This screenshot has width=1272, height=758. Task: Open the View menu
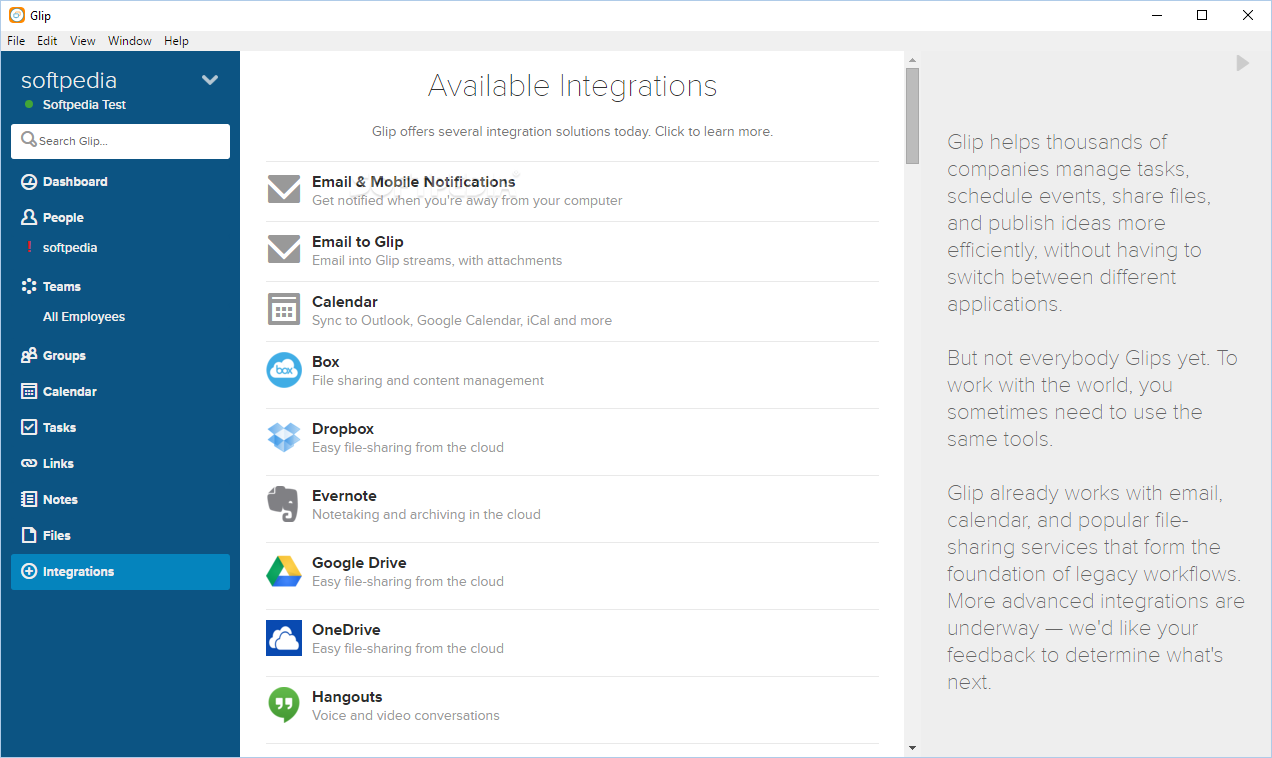pos(83,41)
